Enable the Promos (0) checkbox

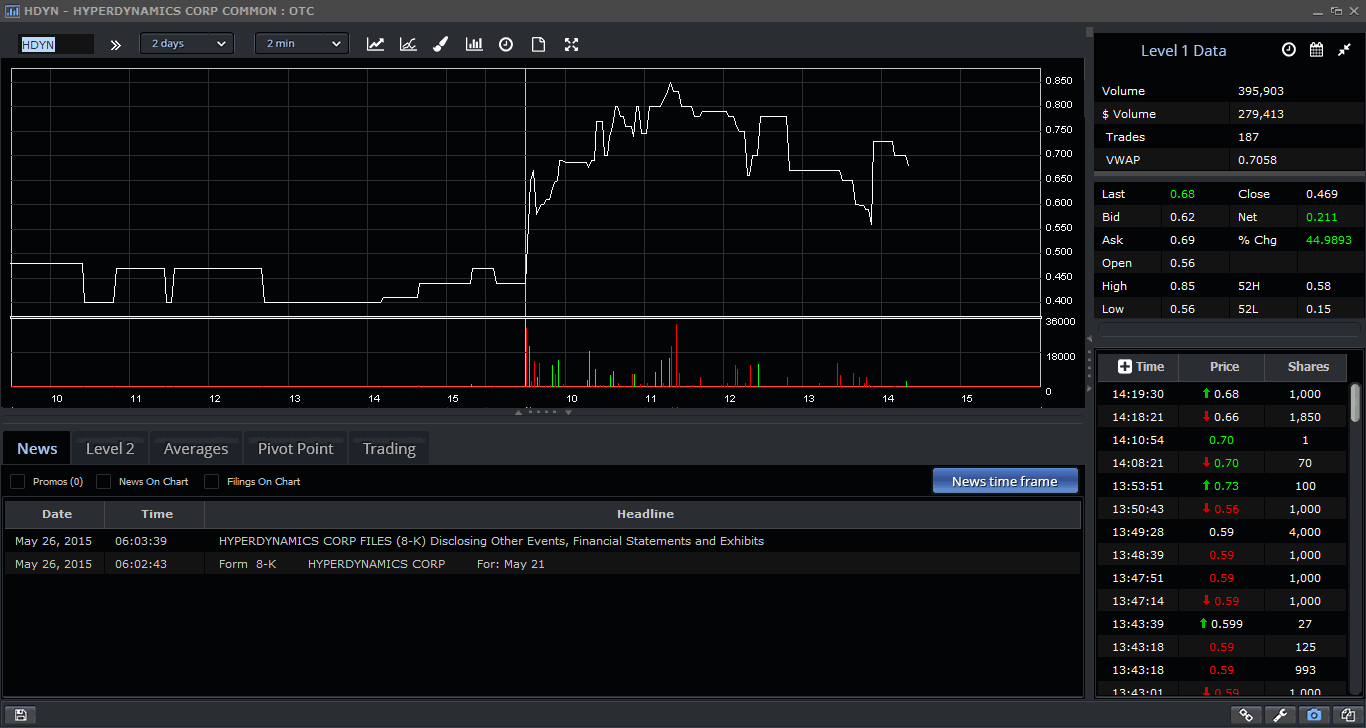click(x=18, y=482)
